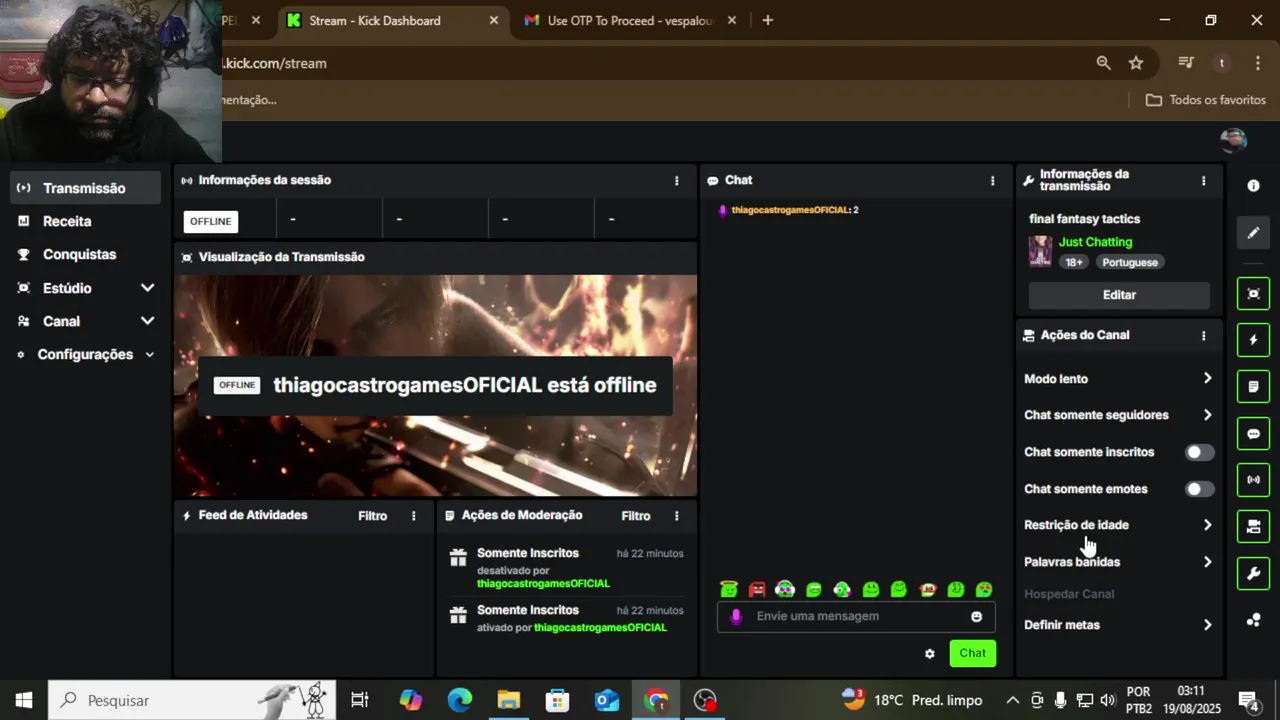Viewport: 1280px width, 720px height.
Task: Click Filtro in Ações de Moderação
Action: 635,516
